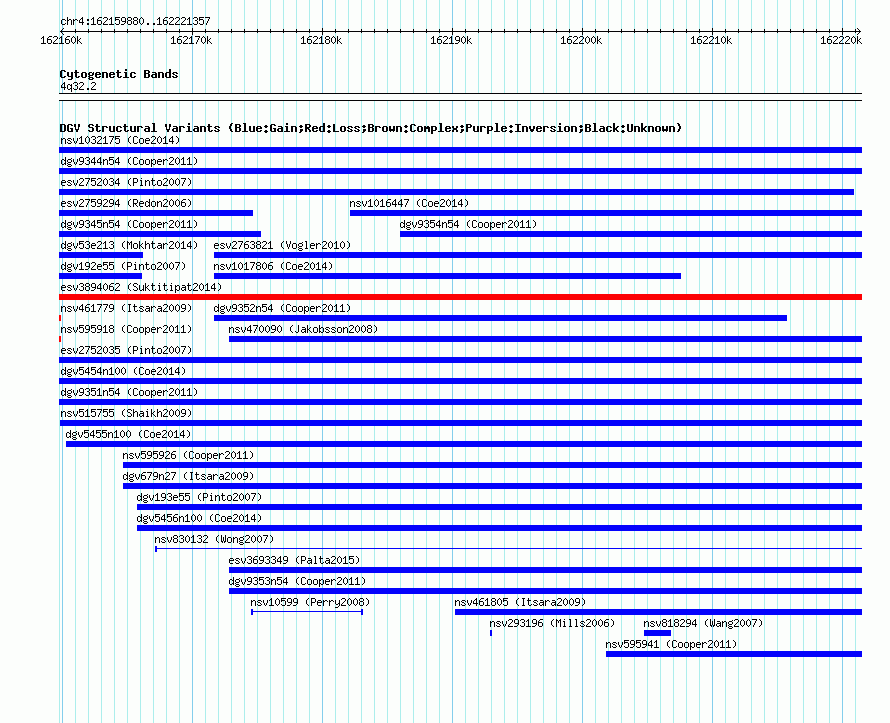Viewport: 890px width, 723px height.
Task: Select the 162180k ruler tick label
Action: pos(321,40)
